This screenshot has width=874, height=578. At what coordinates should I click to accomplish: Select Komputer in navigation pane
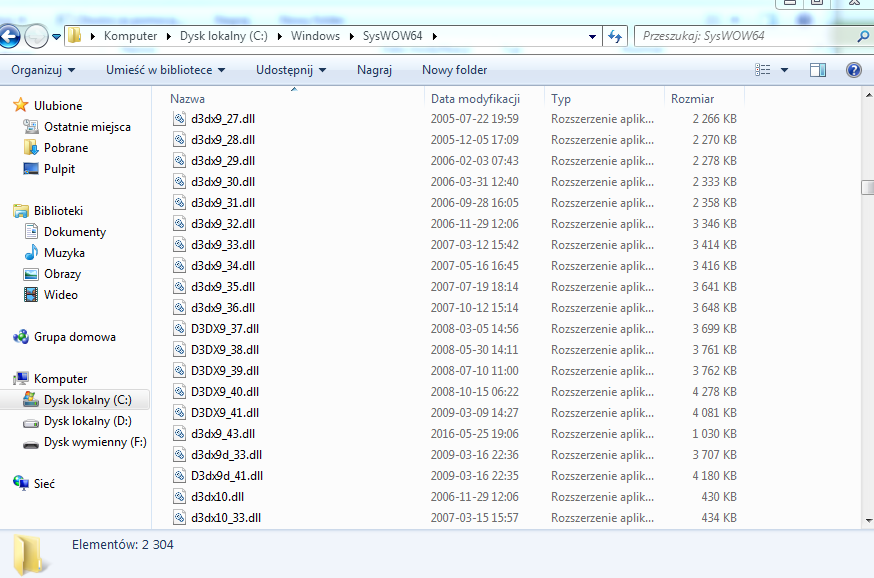tap(60, 379)
